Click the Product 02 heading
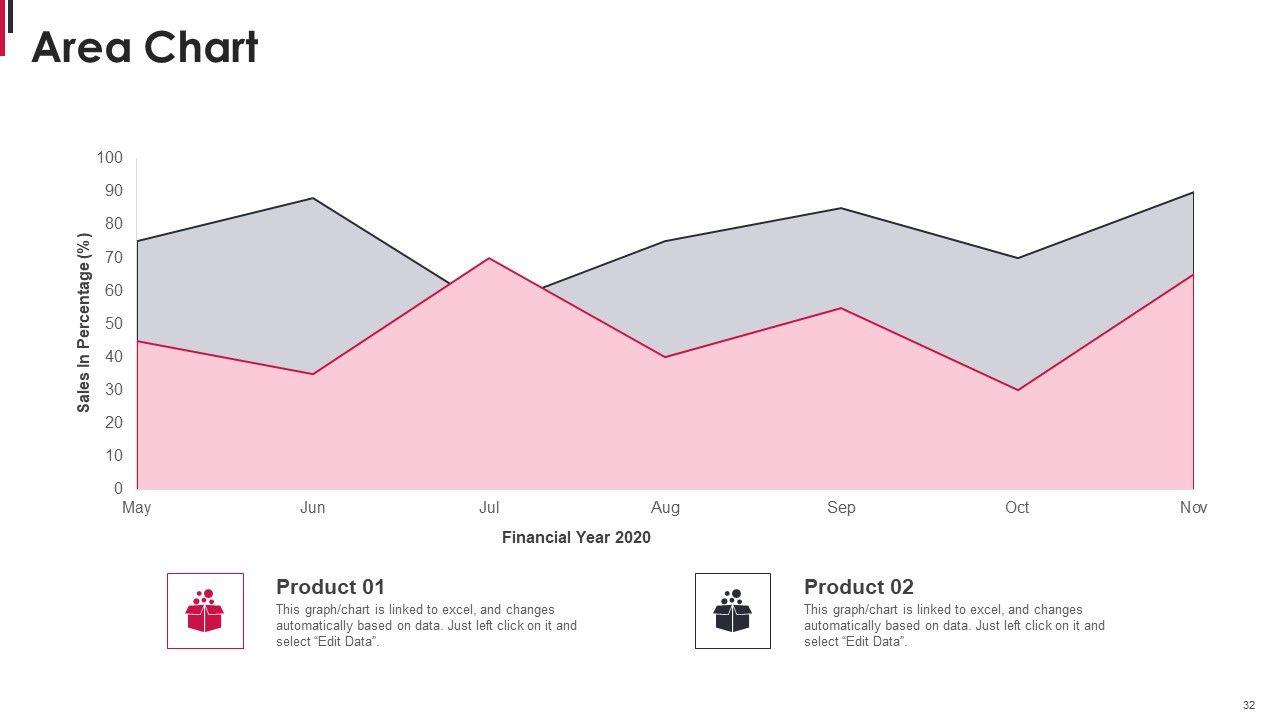This screenshot has width=1280, height=720. [858, 587]
